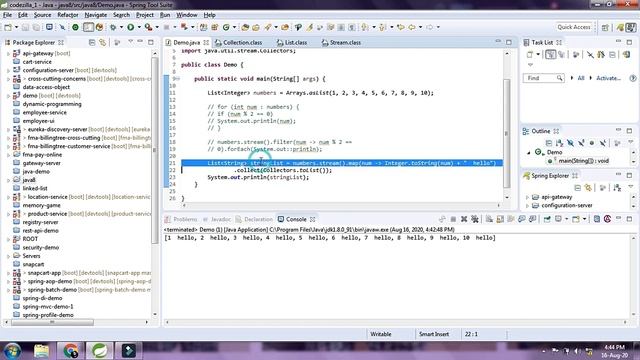Open File Explorer from the taskbar
The width and height of the screenshot is (640, 360).
(41, 351)
